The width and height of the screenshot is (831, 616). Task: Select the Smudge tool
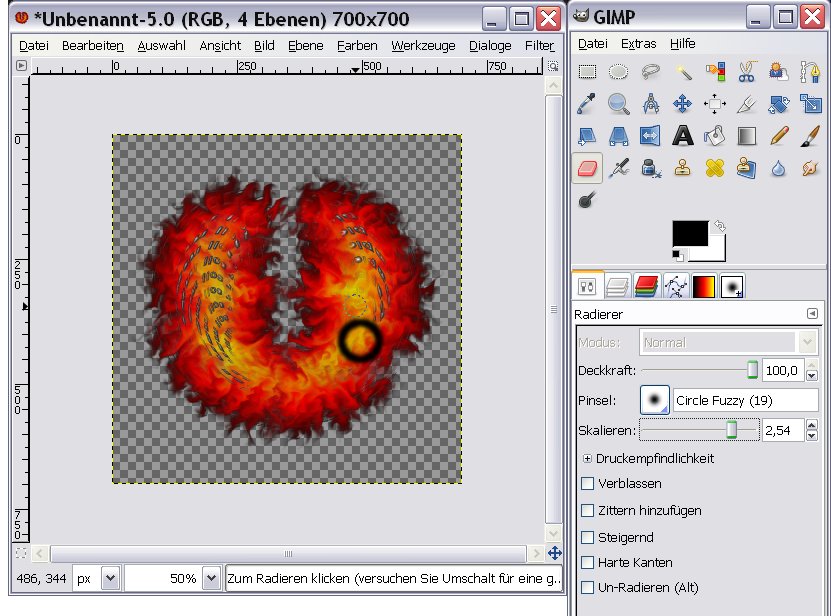(810, 169)
